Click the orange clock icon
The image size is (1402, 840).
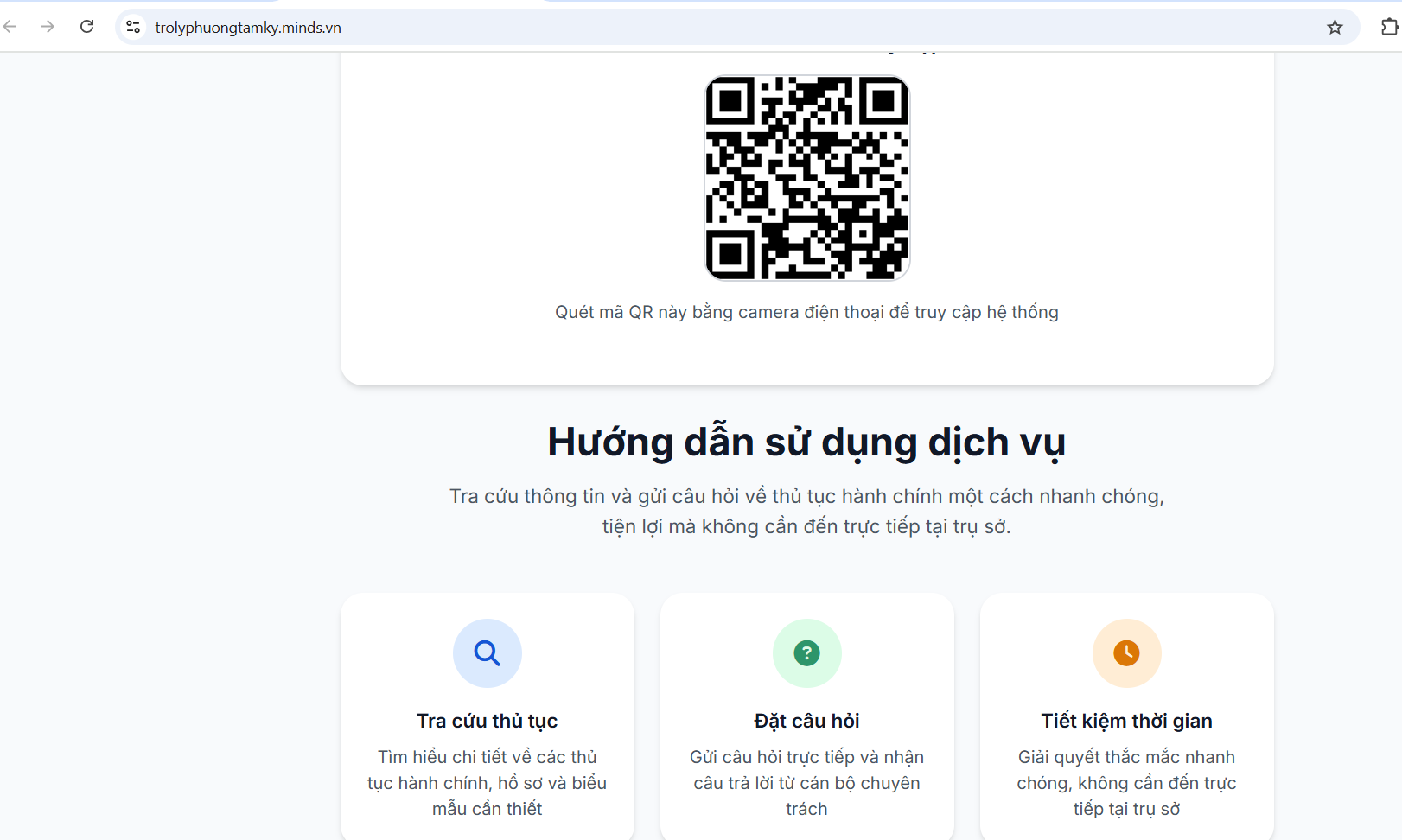(1127, 653)
